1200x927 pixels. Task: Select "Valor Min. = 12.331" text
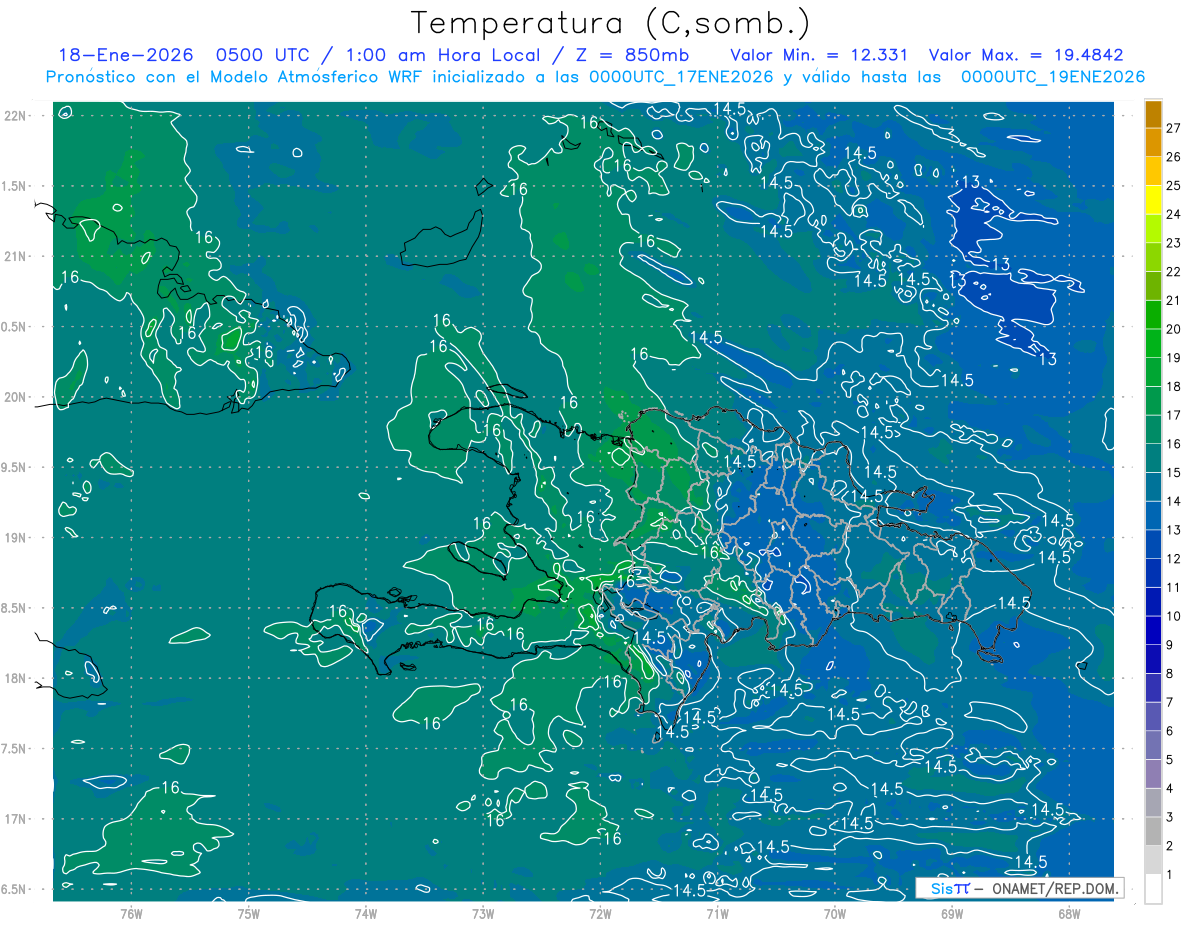[x=819, y=55]
